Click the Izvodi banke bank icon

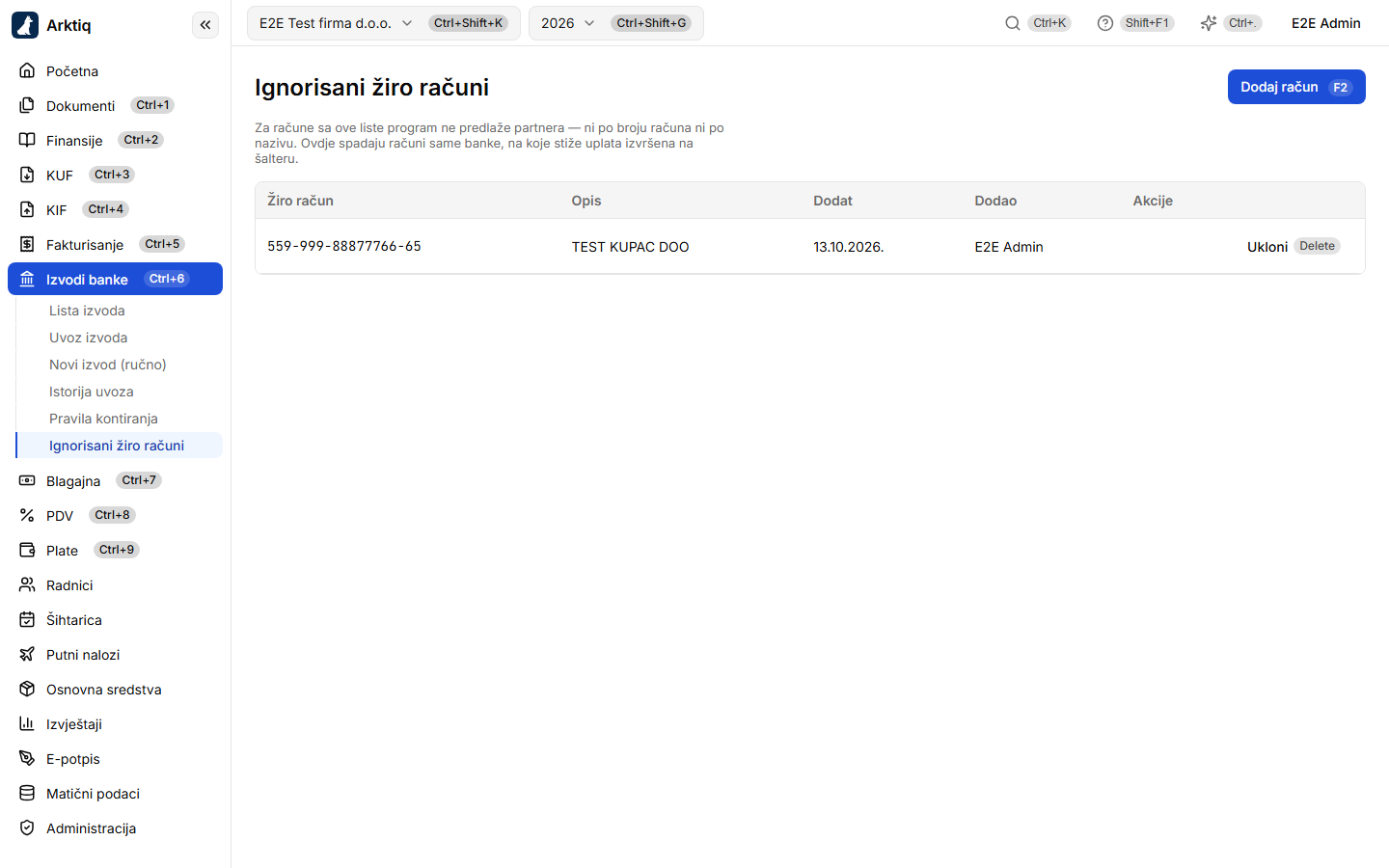[27, 279]
